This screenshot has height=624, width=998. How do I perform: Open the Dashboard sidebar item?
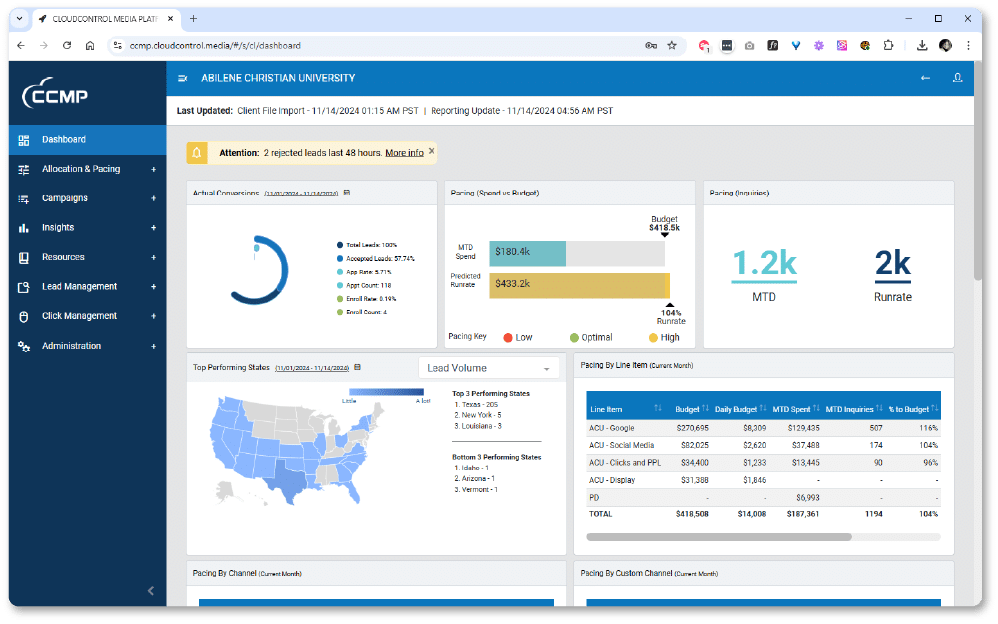87,139
